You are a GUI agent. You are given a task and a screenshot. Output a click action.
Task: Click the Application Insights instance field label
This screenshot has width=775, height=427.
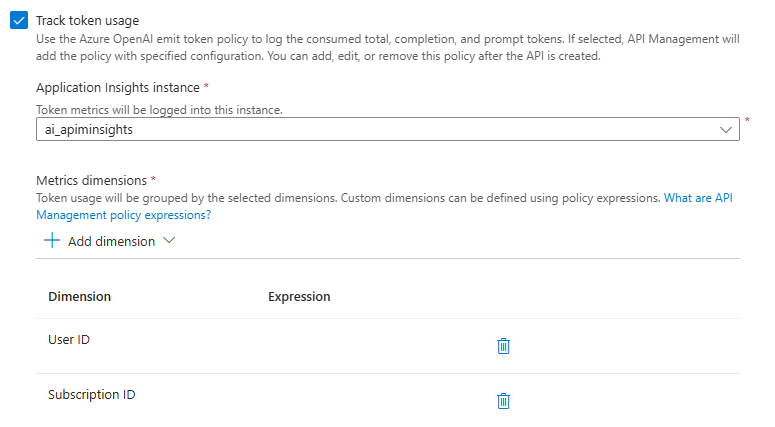tap(118, 87)
